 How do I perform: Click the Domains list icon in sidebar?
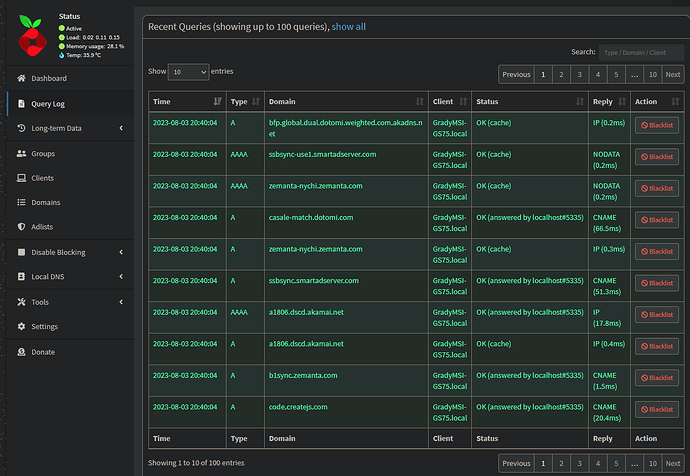22,202
